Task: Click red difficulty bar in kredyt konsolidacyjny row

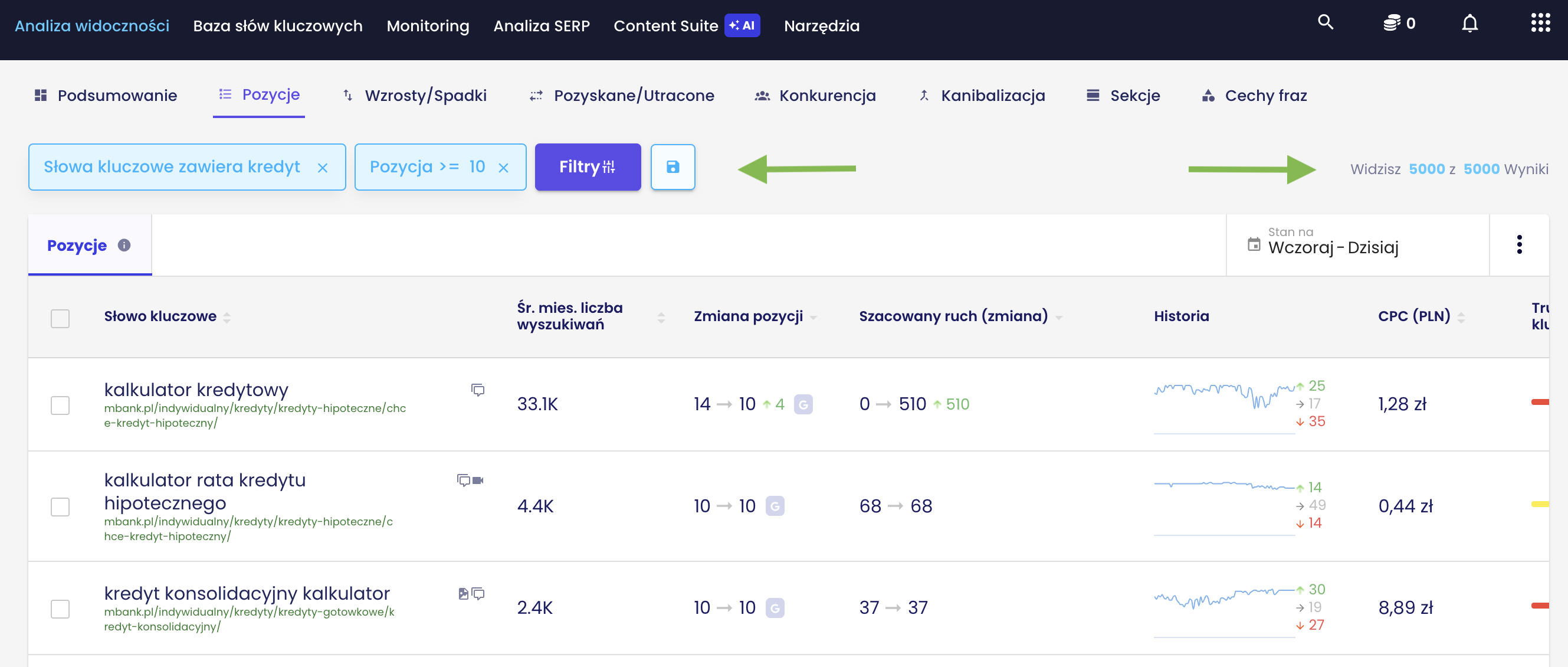Action: point(1540,606)
